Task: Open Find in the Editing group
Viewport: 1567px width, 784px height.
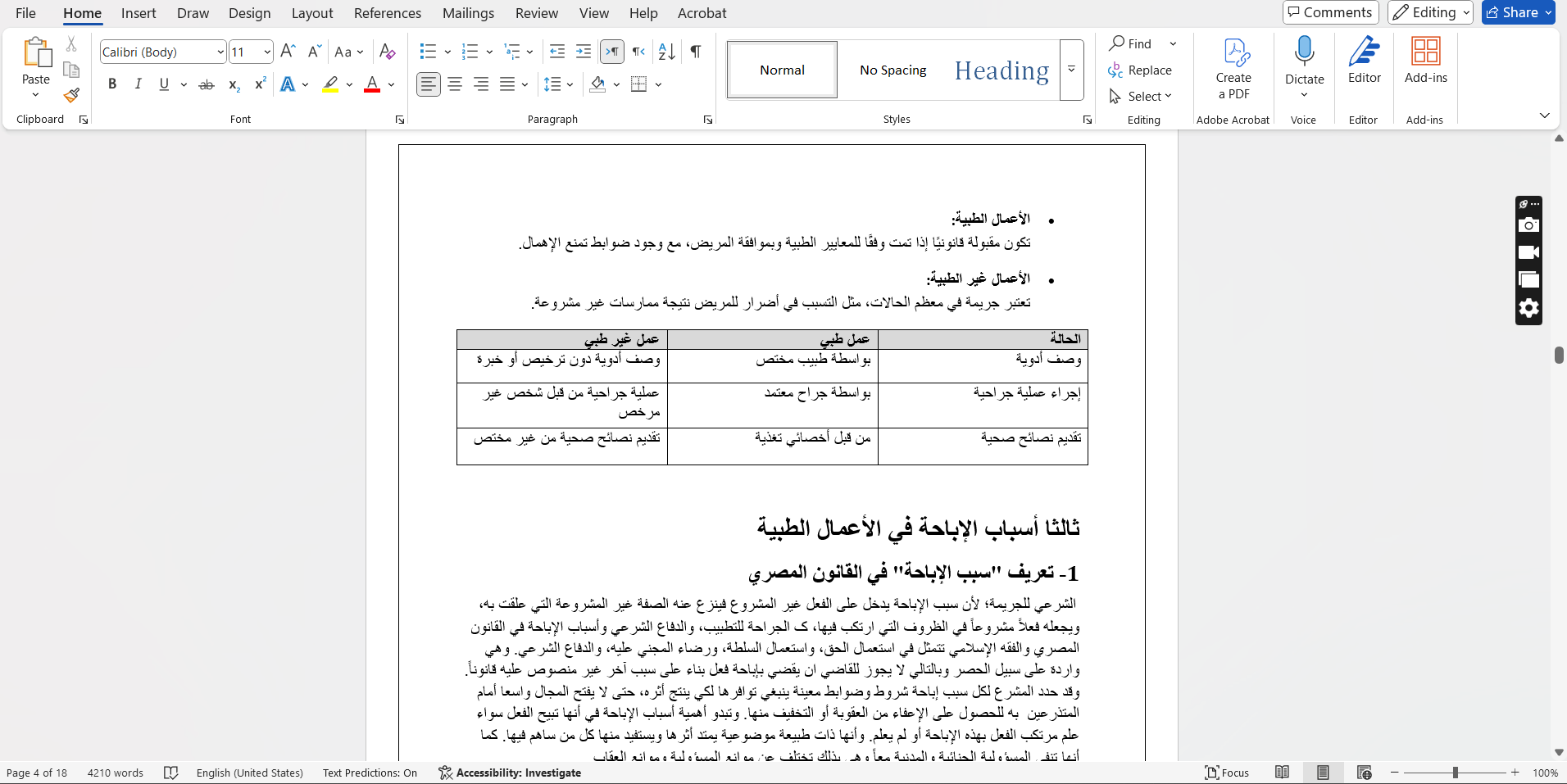Action: (x=1131, y=43)
